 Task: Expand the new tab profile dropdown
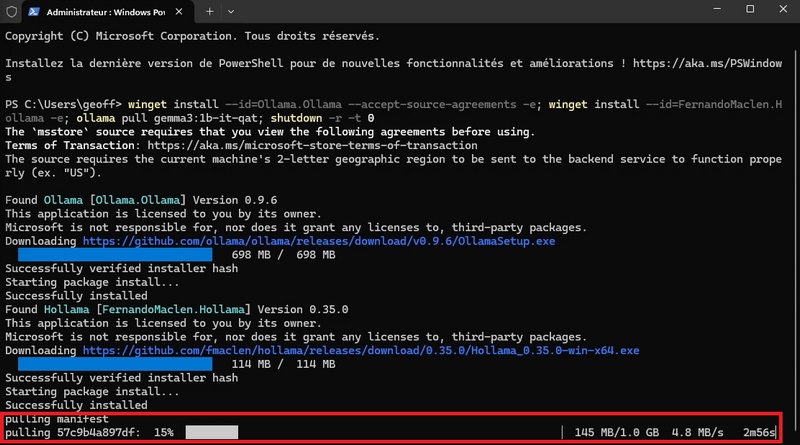231,11
